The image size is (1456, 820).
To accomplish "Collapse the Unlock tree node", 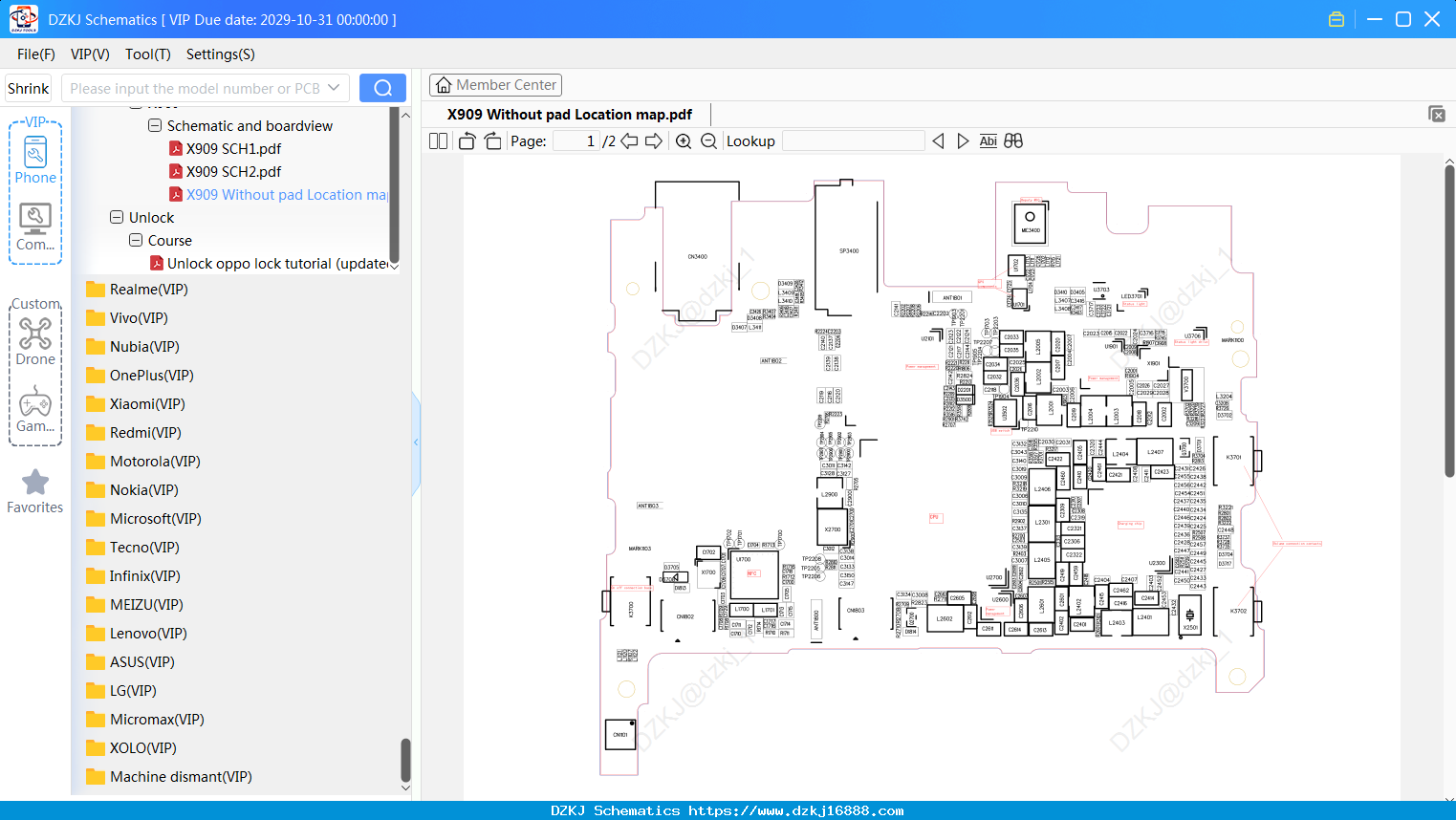I will [x=117, y=218].
